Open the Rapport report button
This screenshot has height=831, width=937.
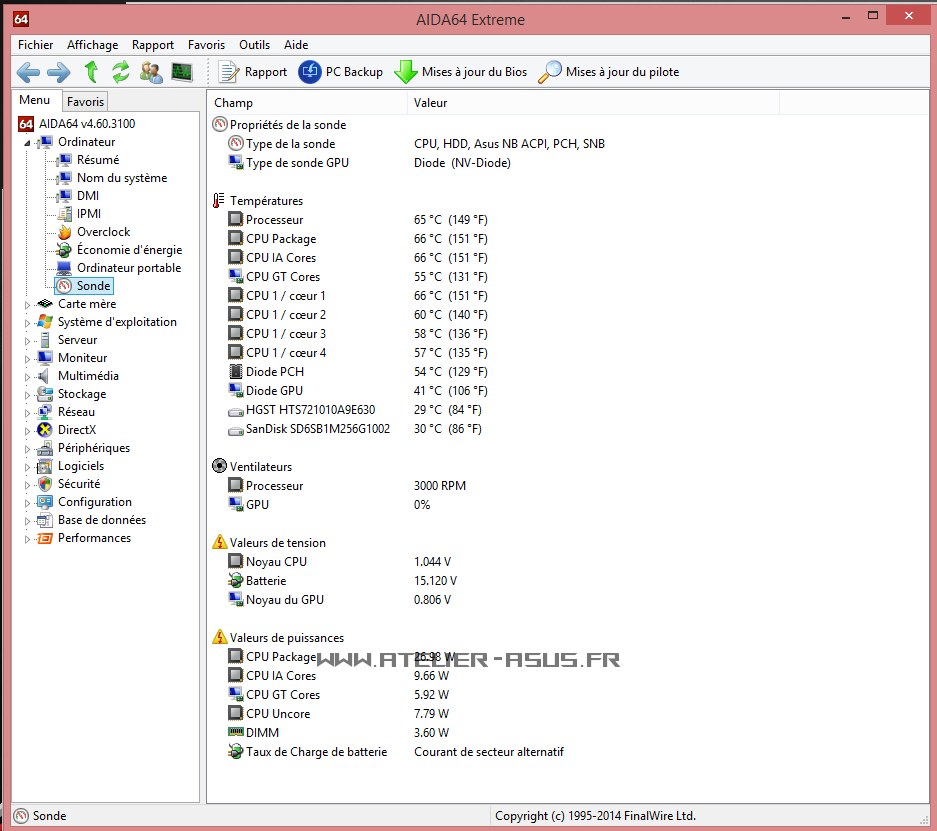pos(253,72)
